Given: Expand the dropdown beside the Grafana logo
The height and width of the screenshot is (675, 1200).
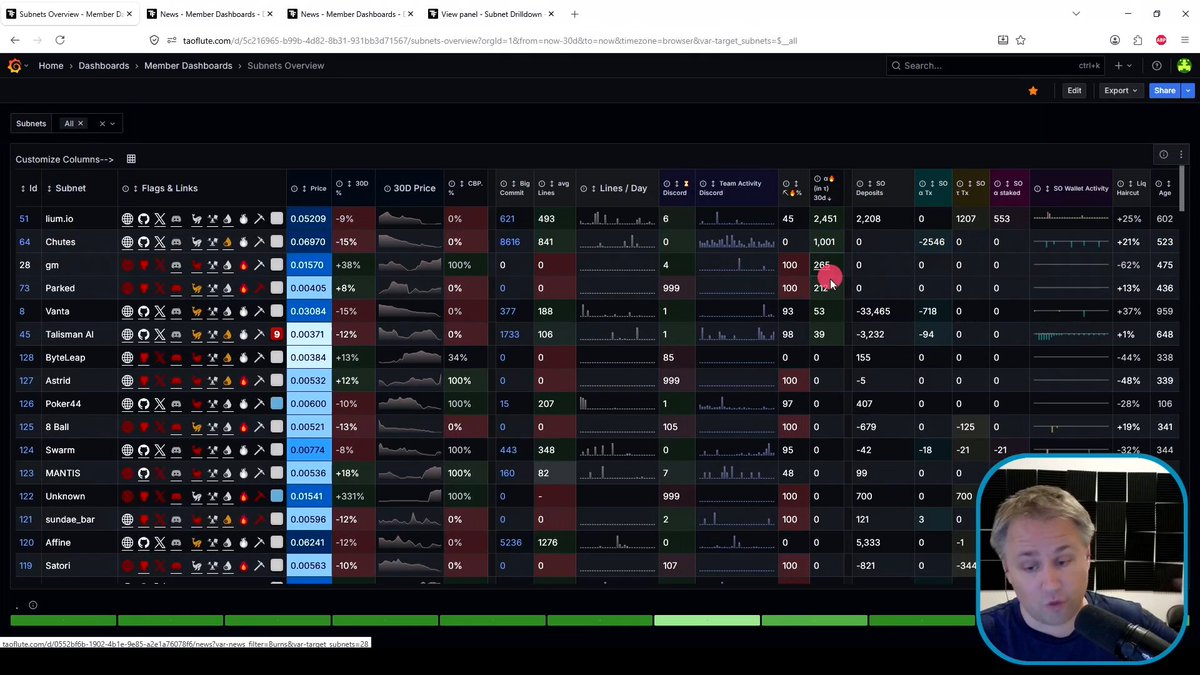Looking at the screenshot, I should [x=27, y=65].
